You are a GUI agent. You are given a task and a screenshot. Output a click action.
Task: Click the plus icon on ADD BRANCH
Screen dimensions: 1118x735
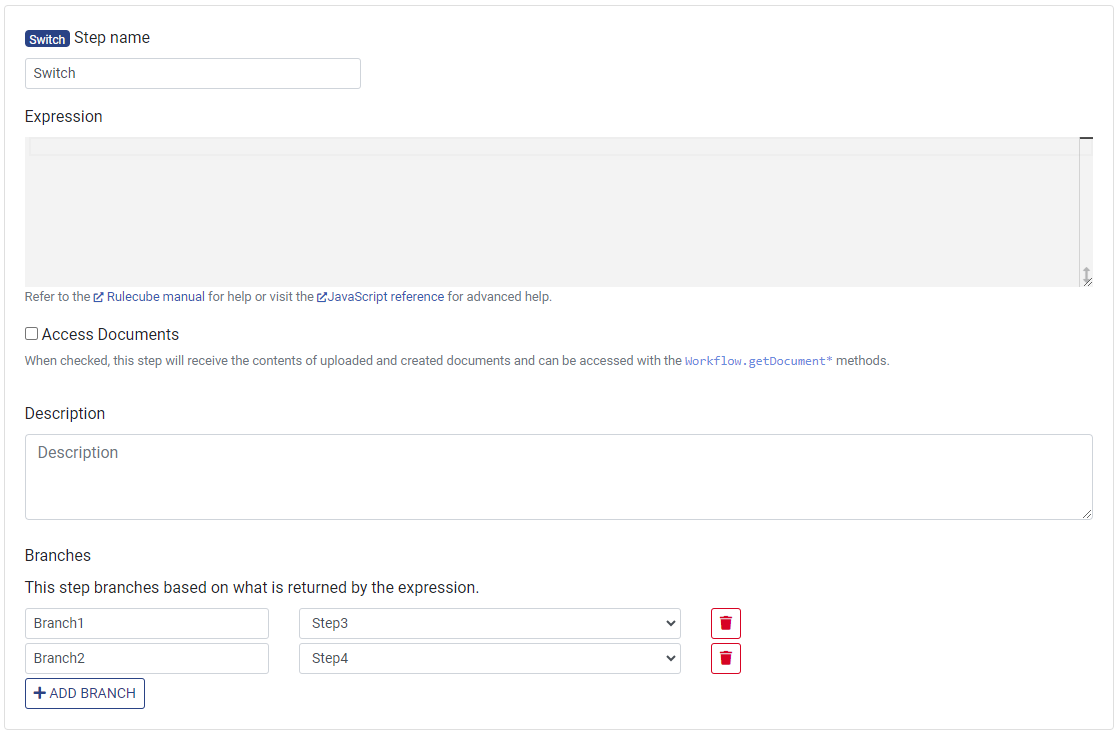click(40, 693)
